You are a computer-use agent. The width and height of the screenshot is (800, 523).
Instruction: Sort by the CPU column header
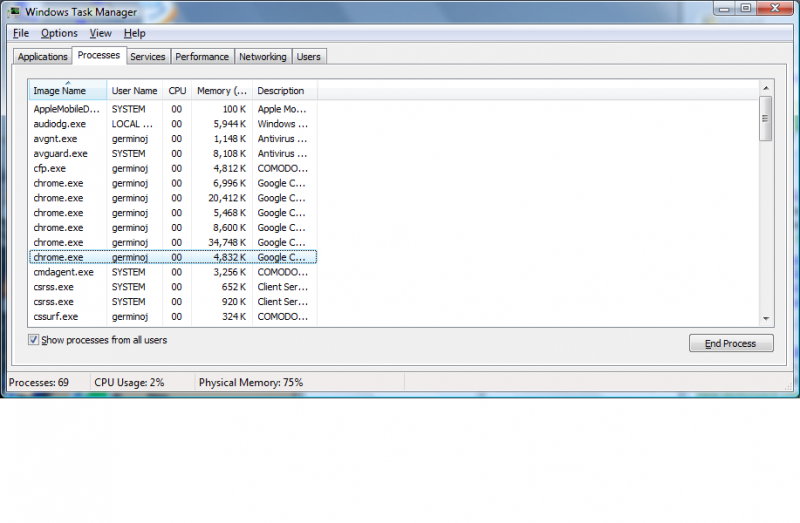click(x=177, y=91)
